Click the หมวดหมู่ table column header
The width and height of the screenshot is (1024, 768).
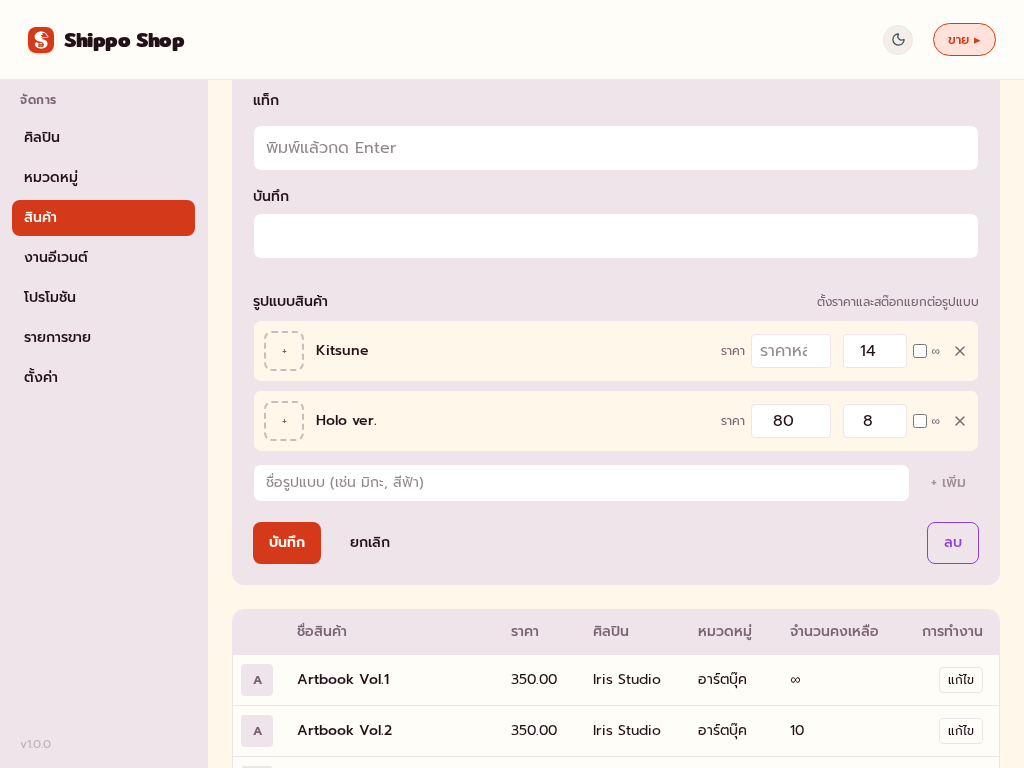(x=725, y=632)
